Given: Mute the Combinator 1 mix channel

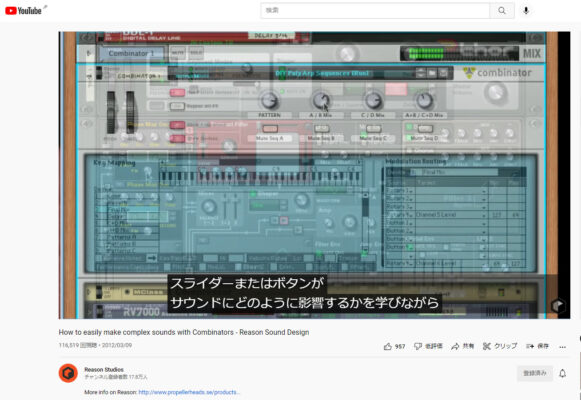Looking at the screenshot, I should pyautogui.click(x=178, y=53).
